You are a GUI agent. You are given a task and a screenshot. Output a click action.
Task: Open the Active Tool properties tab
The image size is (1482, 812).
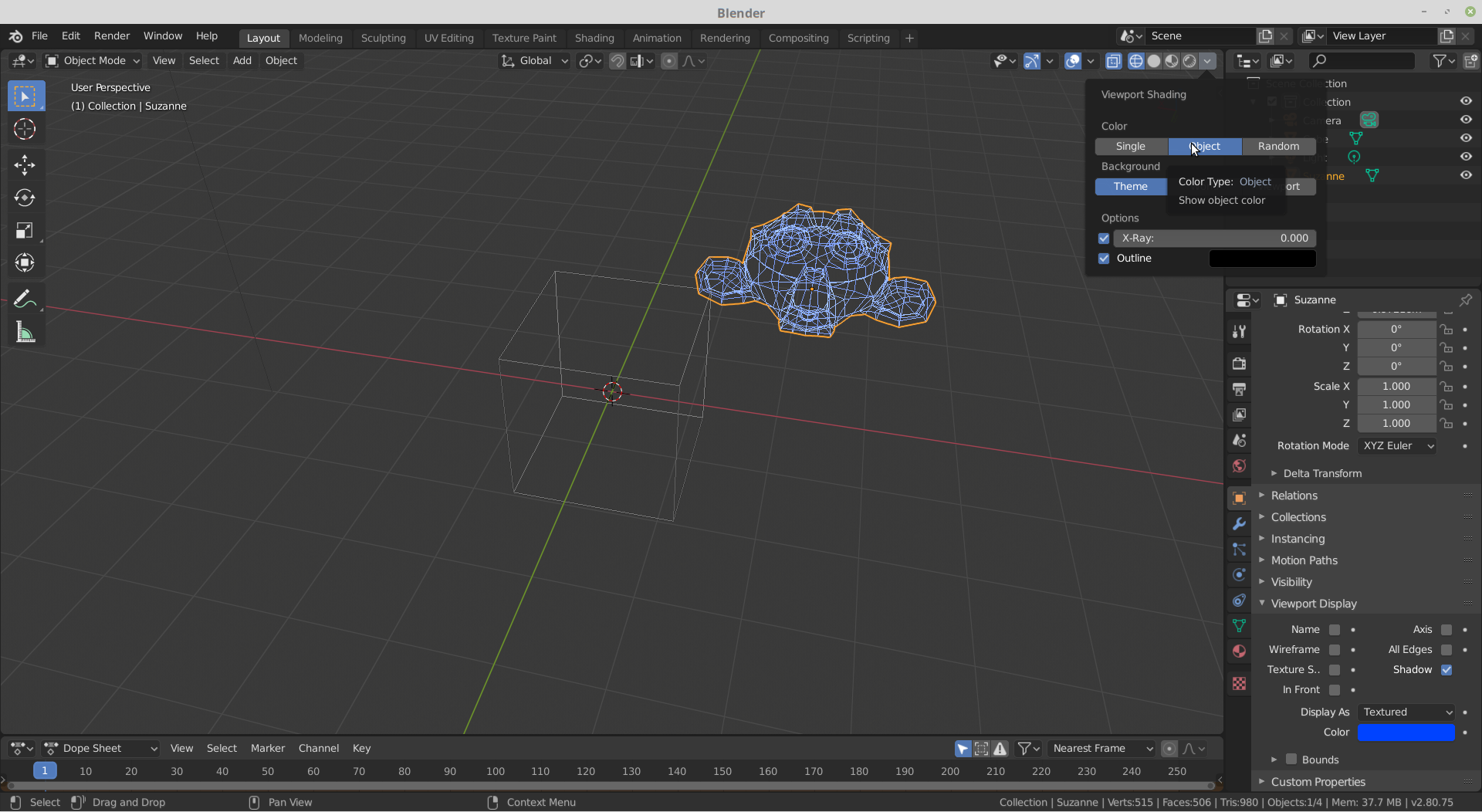tap(1240, 331)
